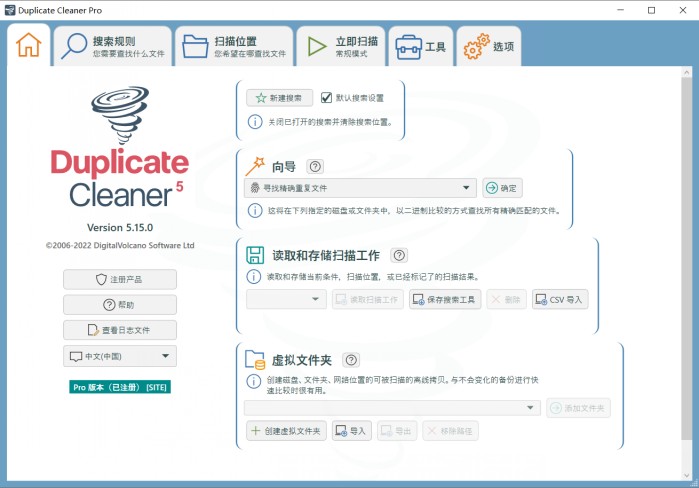The image size is (699, 488).
Task: Click the 导出 button
Action: pyautogui.click(x=397, y=431)
